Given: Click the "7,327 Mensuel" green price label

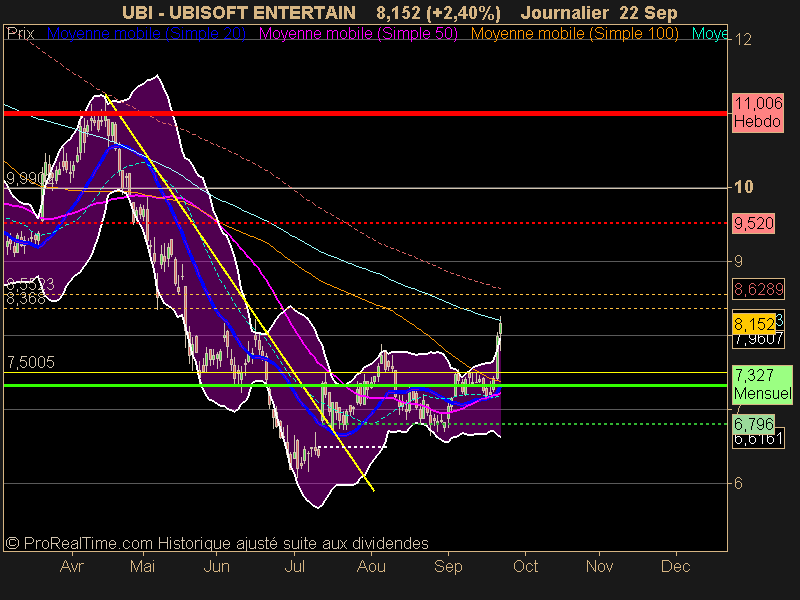Looking at the screenshot, I should coord(762,384).
